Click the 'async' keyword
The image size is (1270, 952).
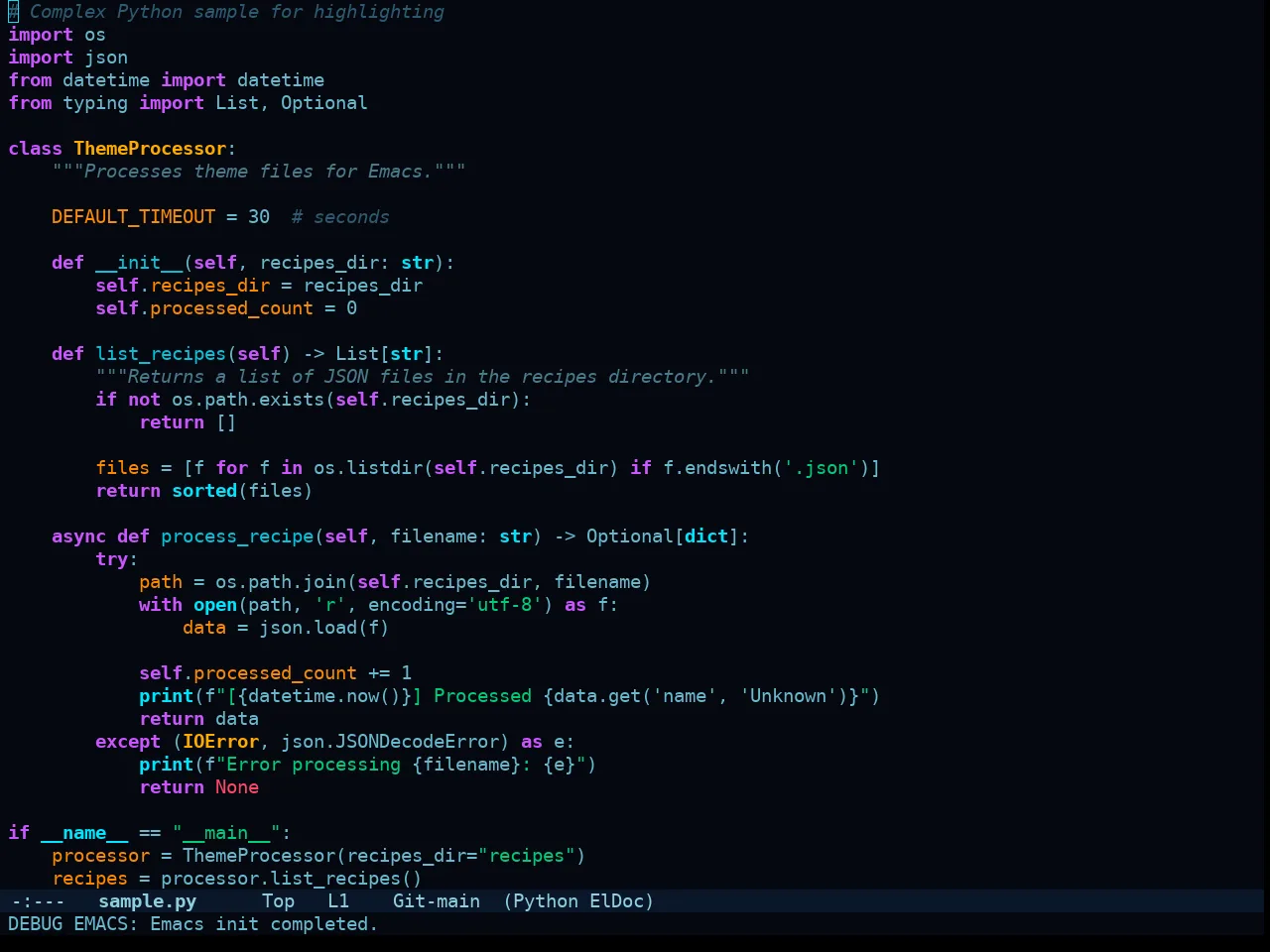pyautogui.click(x=78, y=536)
